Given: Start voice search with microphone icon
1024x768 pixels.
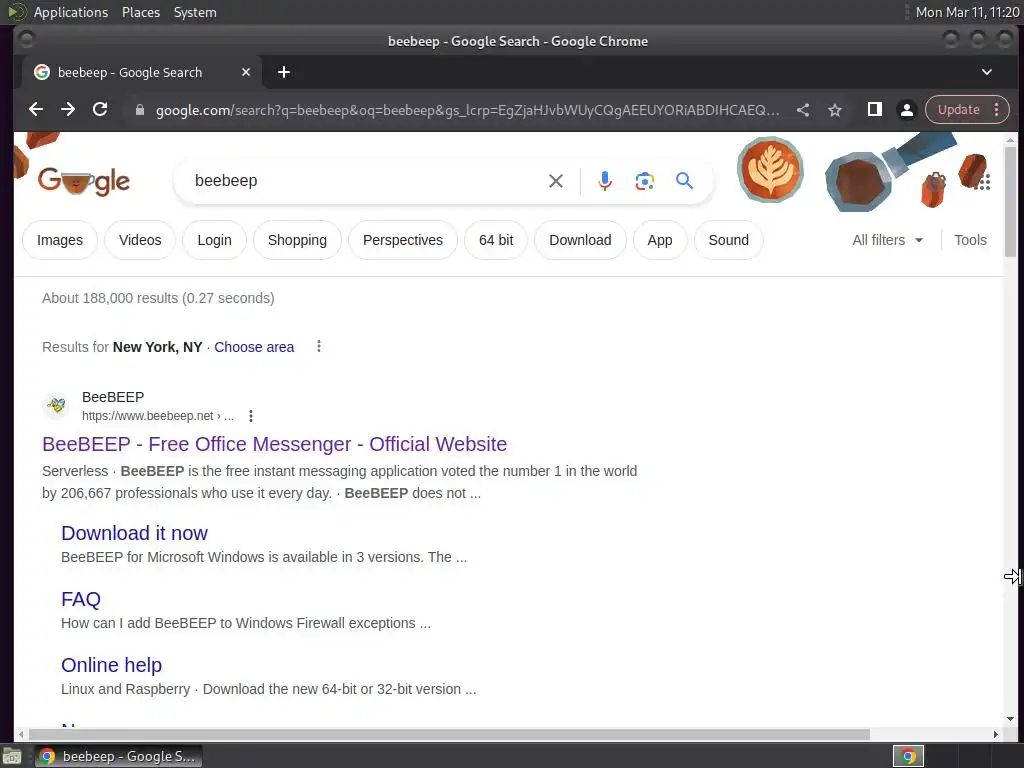Looking at the screenshot, I should [x=605, y=181].
